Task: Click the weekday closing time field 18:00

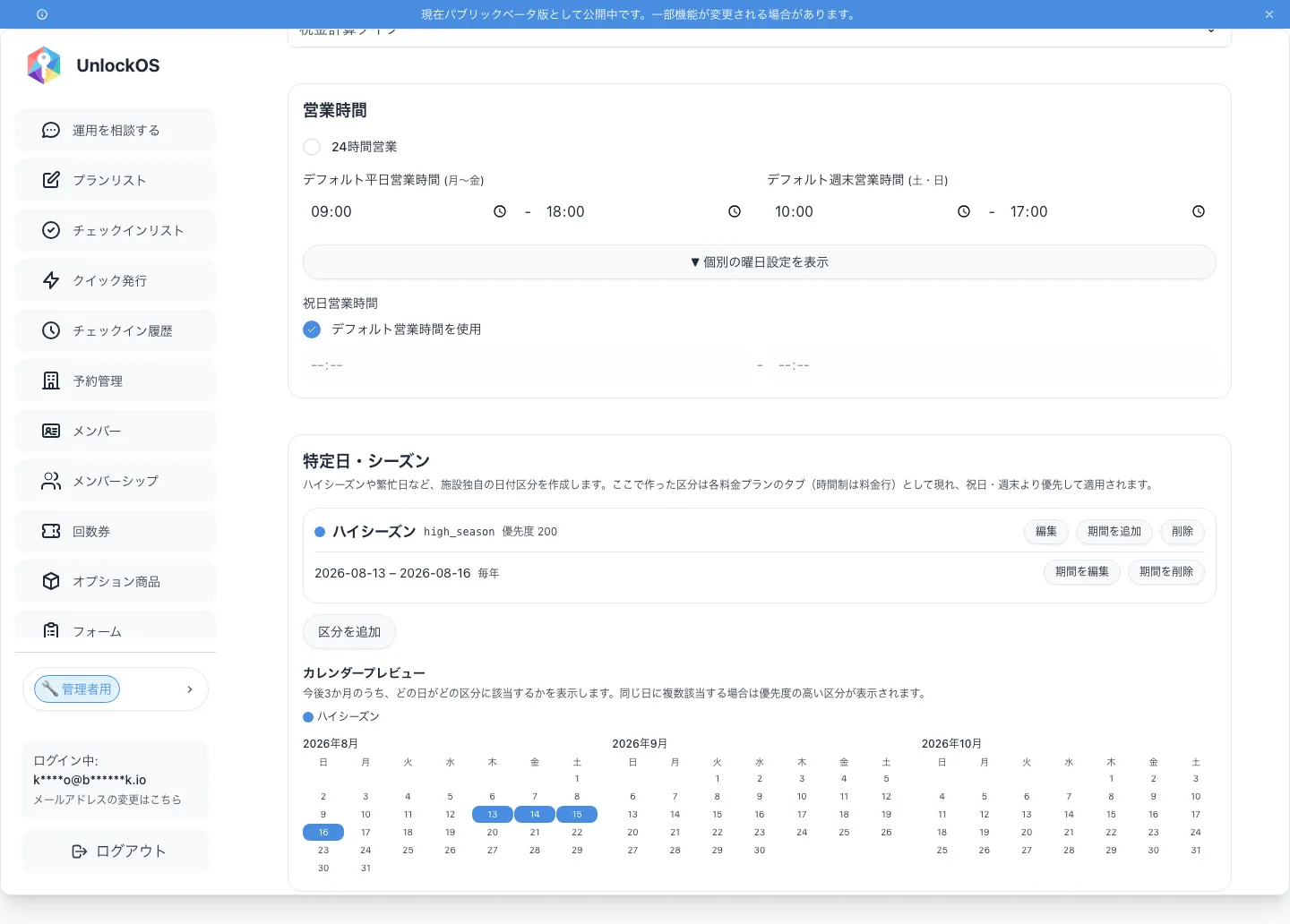Action: 644,211
